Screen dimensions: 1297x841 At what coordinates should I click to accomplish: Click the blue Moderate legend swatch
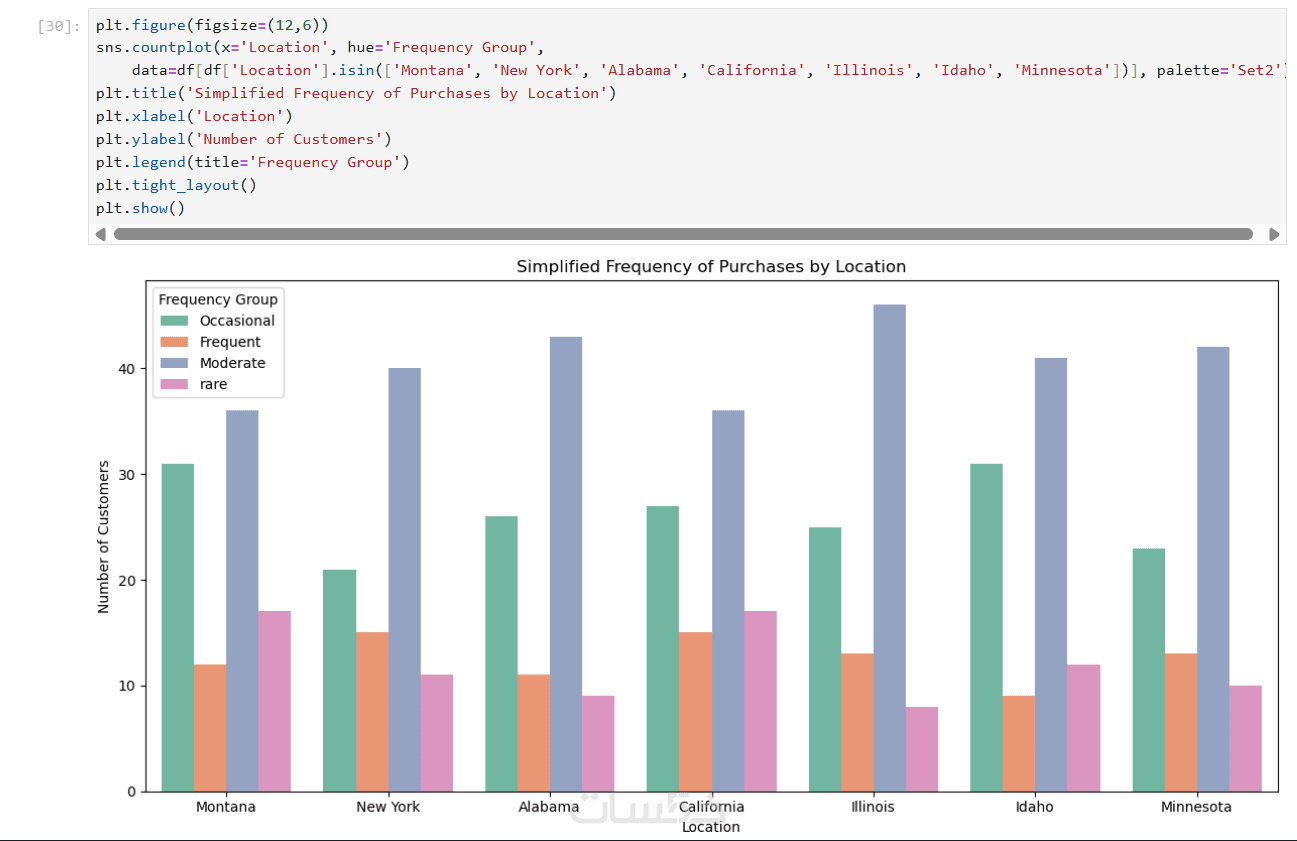click(x=175, y=363)
